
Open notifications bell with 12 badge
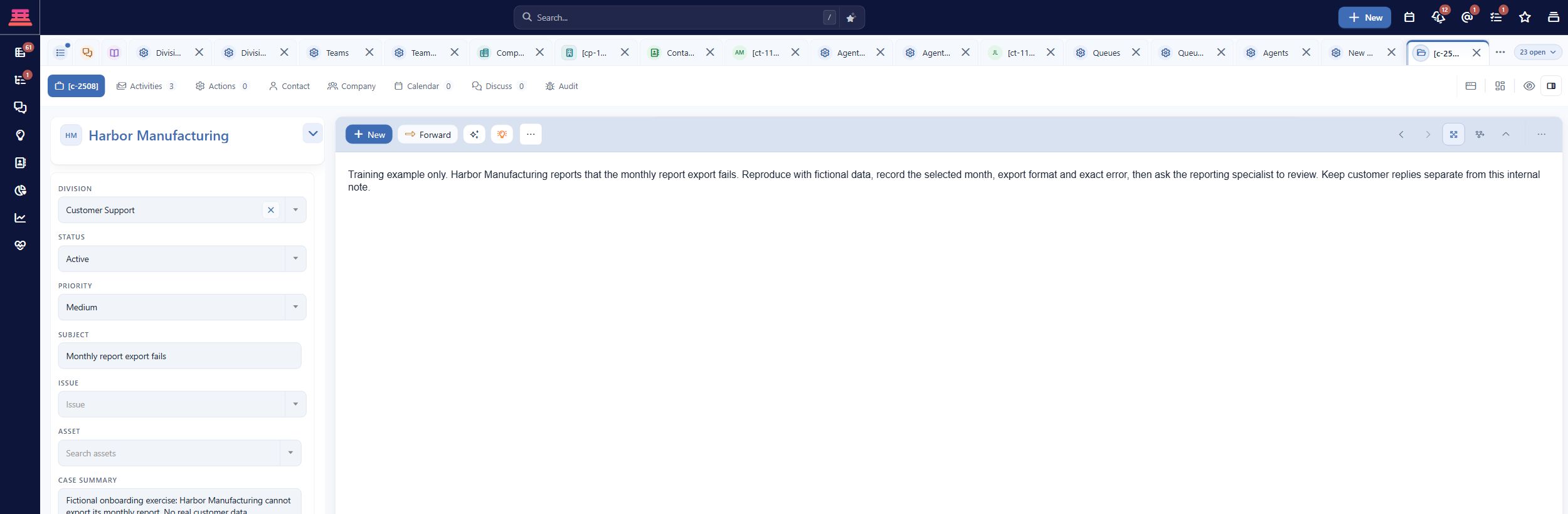[x=1439, y=18]
